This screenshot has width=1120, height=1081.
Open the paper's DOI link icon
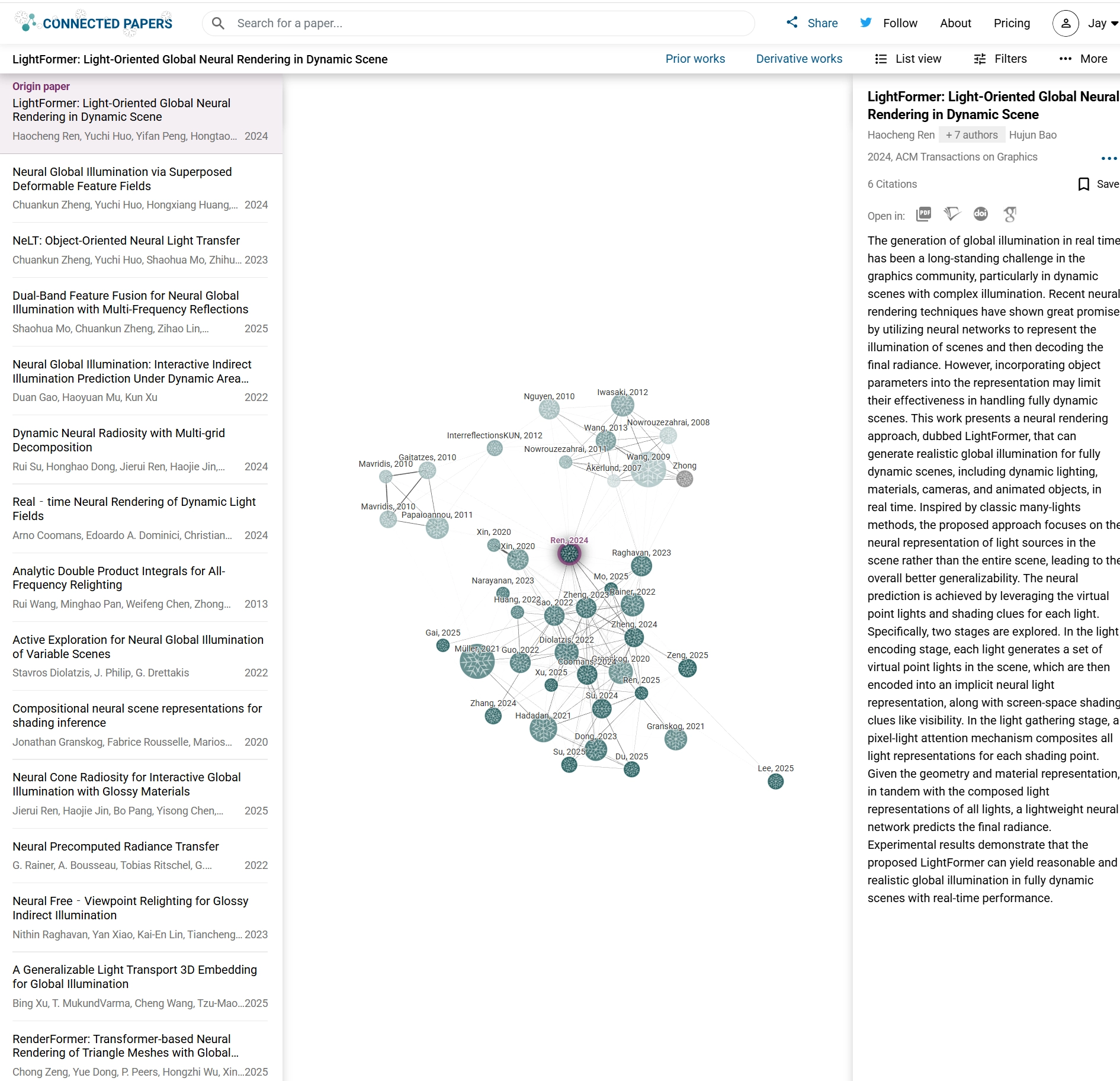[x=981, y=214]
